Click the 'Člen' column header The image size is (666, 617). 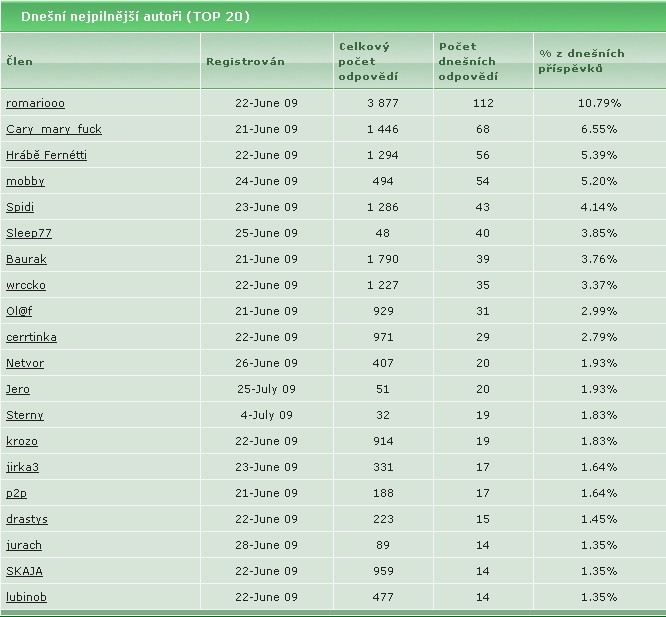[19, 61]
